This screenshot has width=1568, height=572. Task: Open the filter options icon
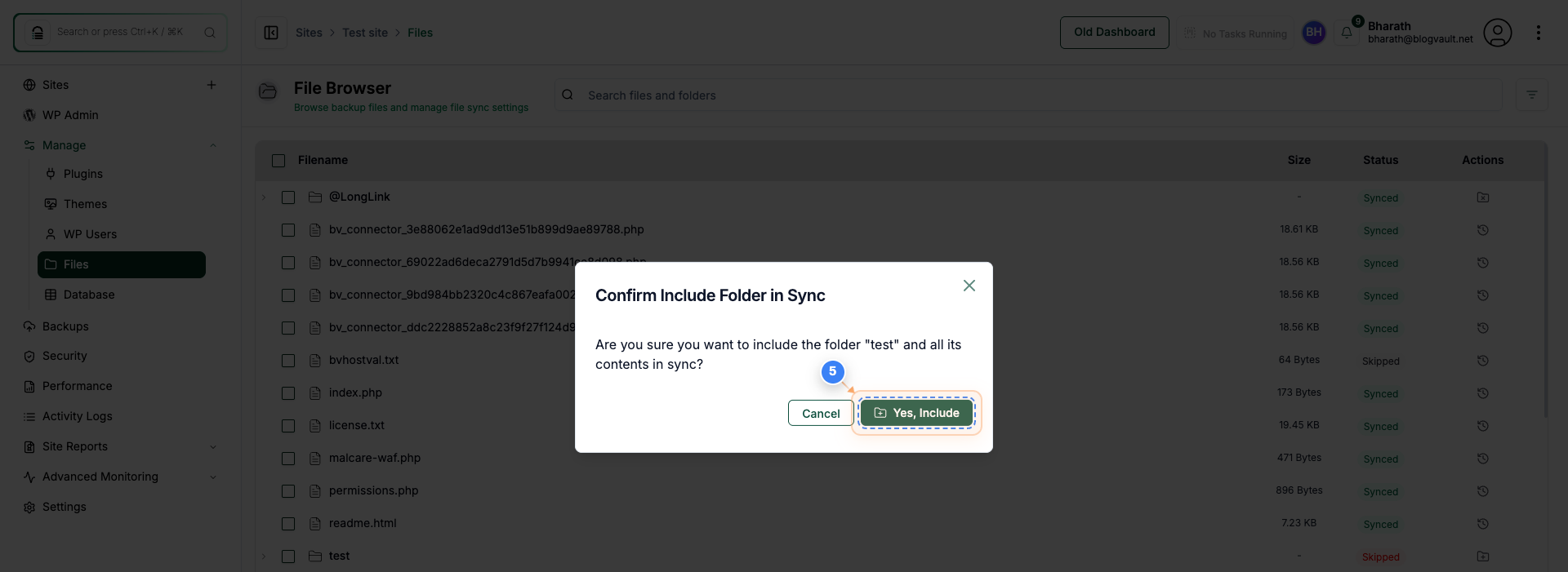click(x=1532, y=95)
